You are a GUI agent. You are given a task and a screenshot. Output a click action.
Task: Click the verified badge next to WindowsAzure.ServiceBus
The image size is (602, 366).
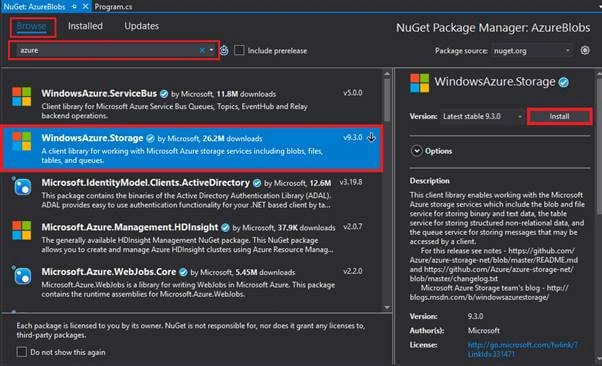tap(164, 94)
